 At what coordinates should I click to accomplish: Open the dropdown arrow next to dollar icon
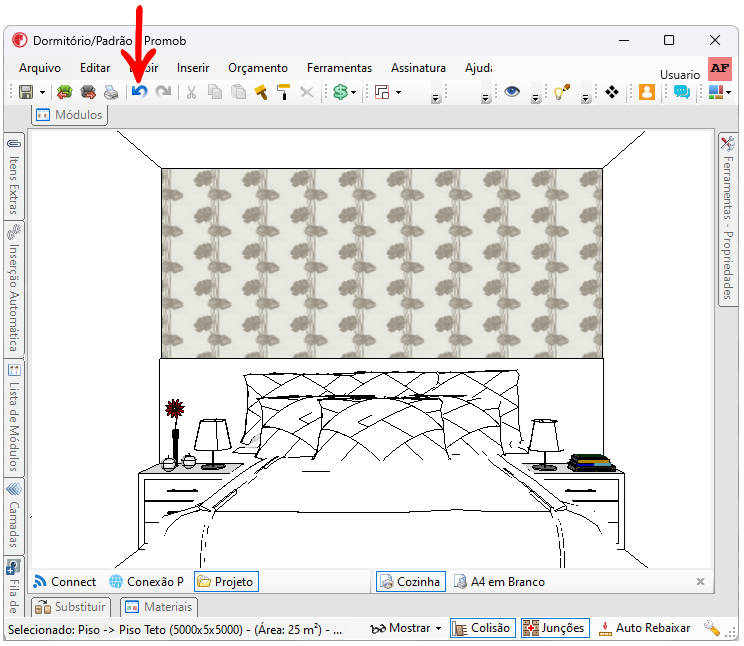tap(355, 92)
